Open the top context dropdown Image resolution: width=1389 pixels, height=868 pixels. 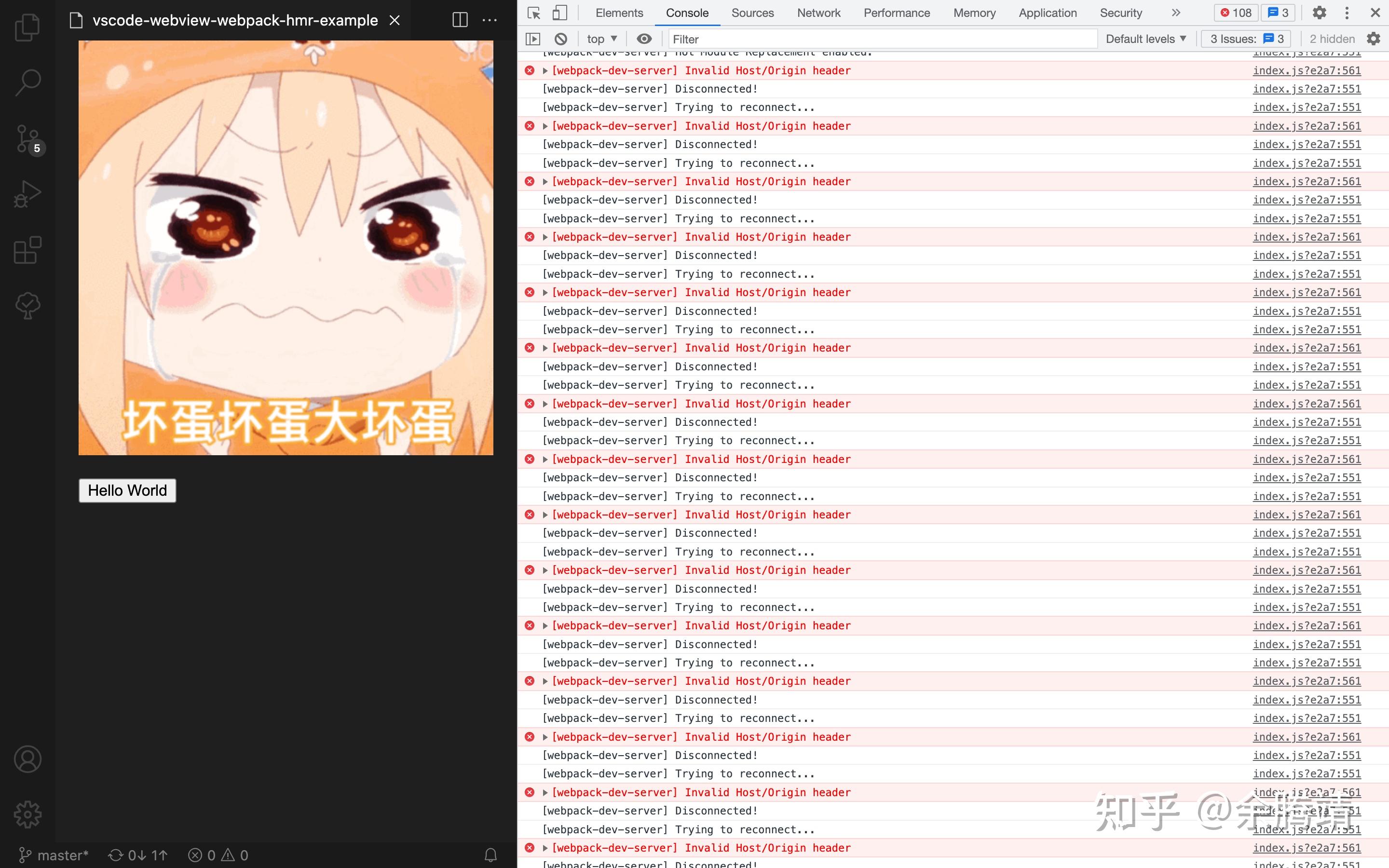601,39
